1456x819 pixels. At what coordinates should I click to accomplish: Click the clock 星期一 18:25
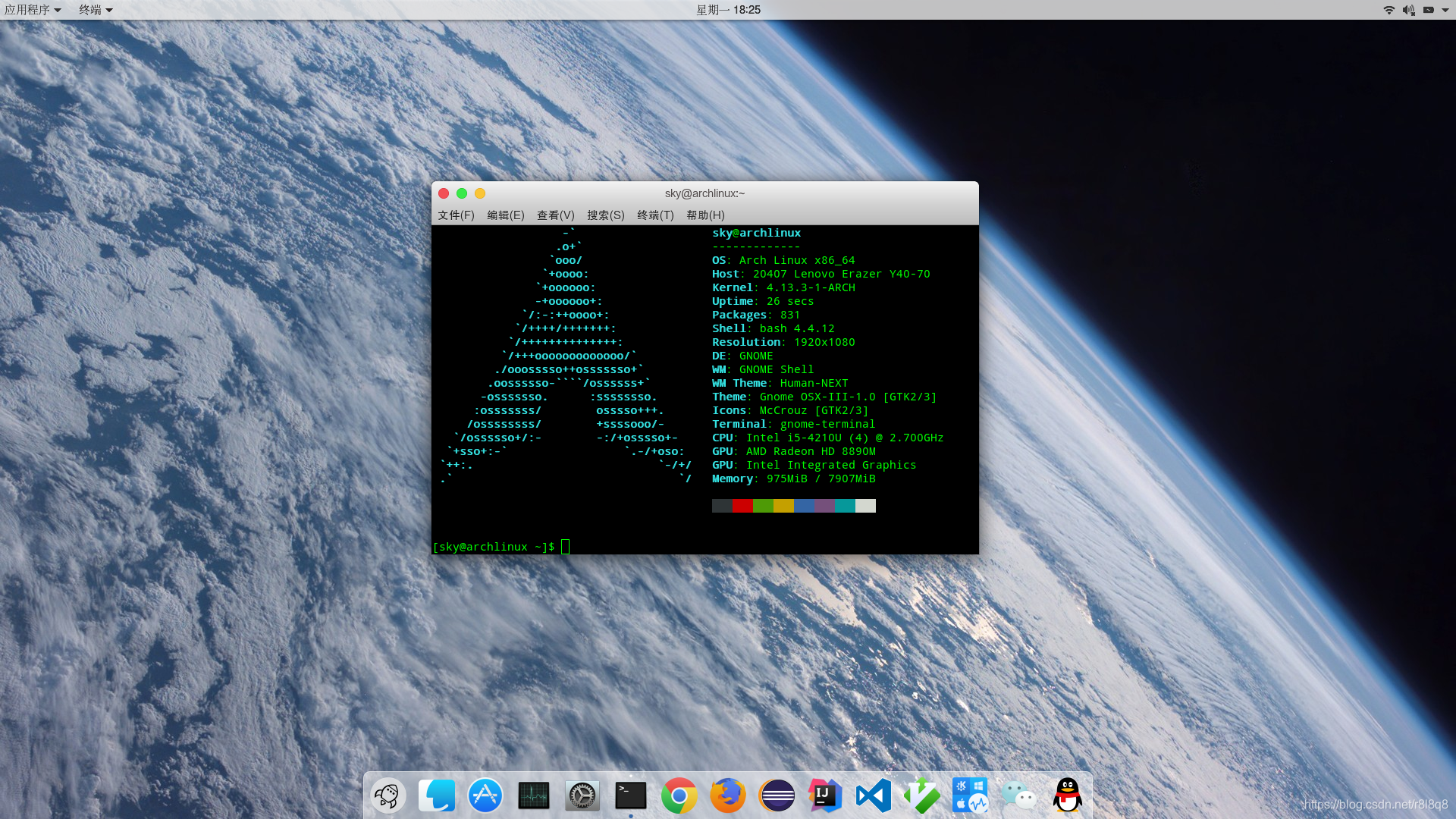tap(728, 10)
